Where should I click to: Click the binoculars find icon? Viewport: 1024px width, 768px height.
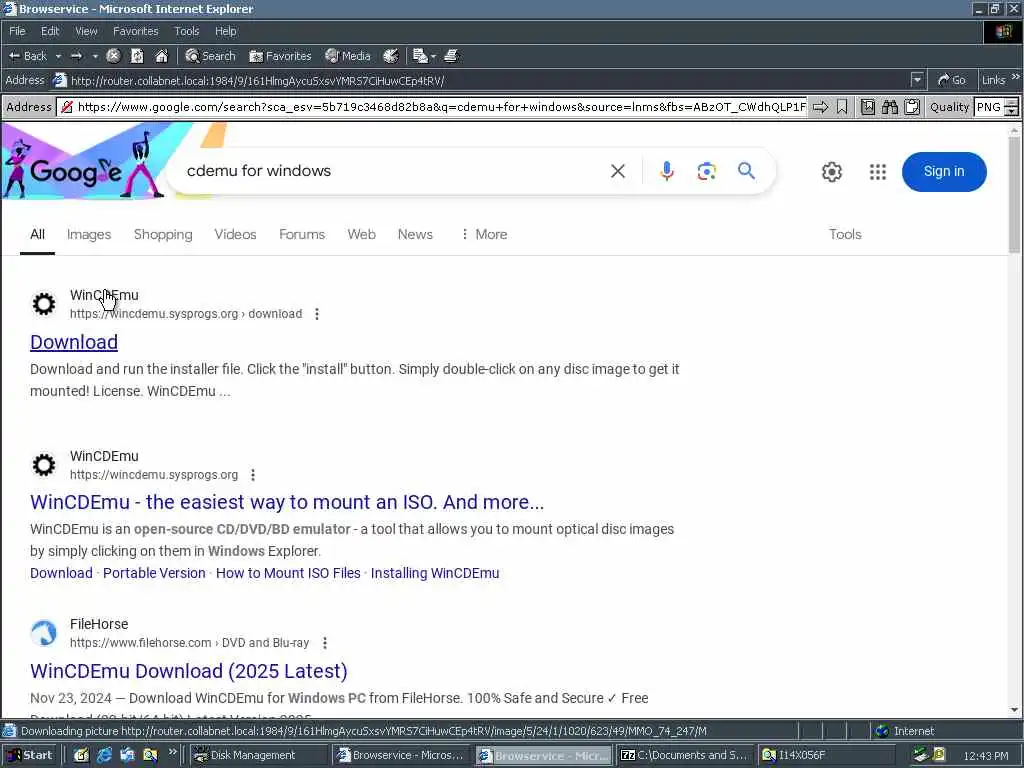(x=889, y=107)
